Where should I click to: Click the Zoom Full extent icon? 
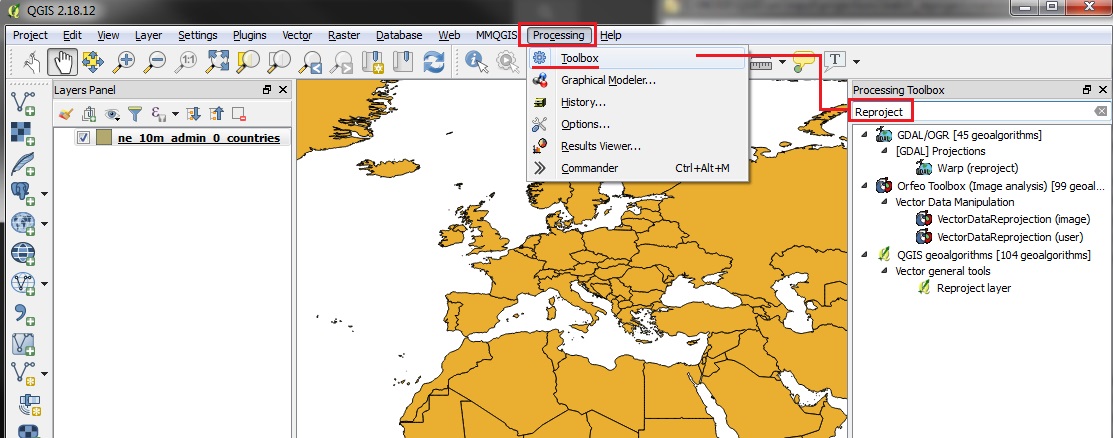point(217,62)
